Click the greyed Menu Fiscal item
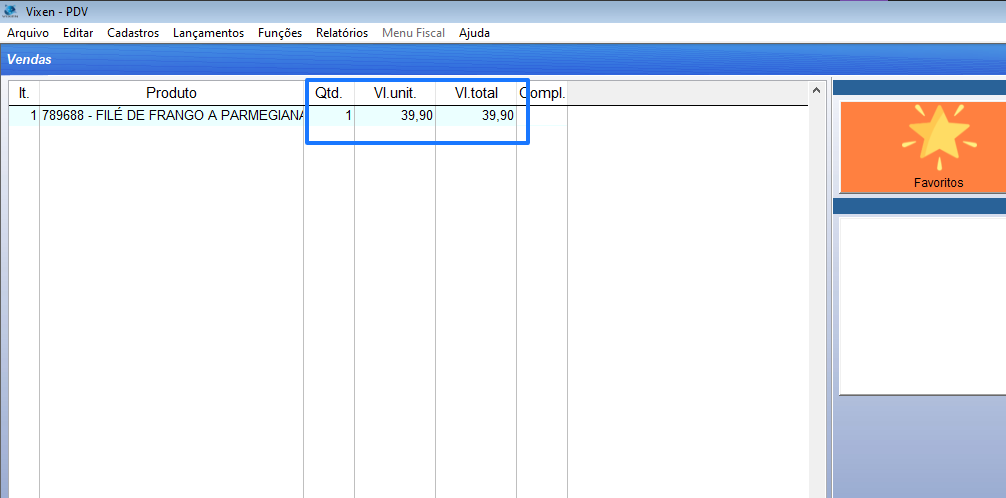The height and width of the screenshot is (498, 1006). (413, 33)
